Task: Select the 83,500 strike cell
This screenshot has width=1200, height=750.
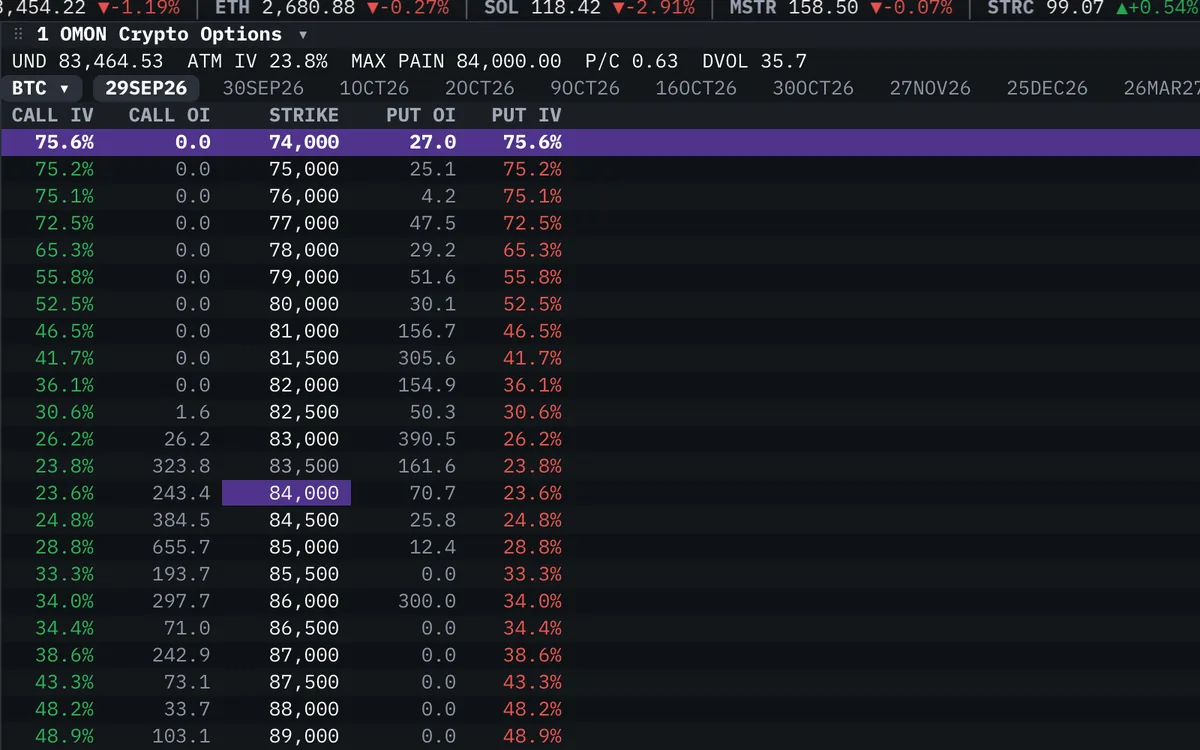Action: pyautogui.click(x=304, y=466)
